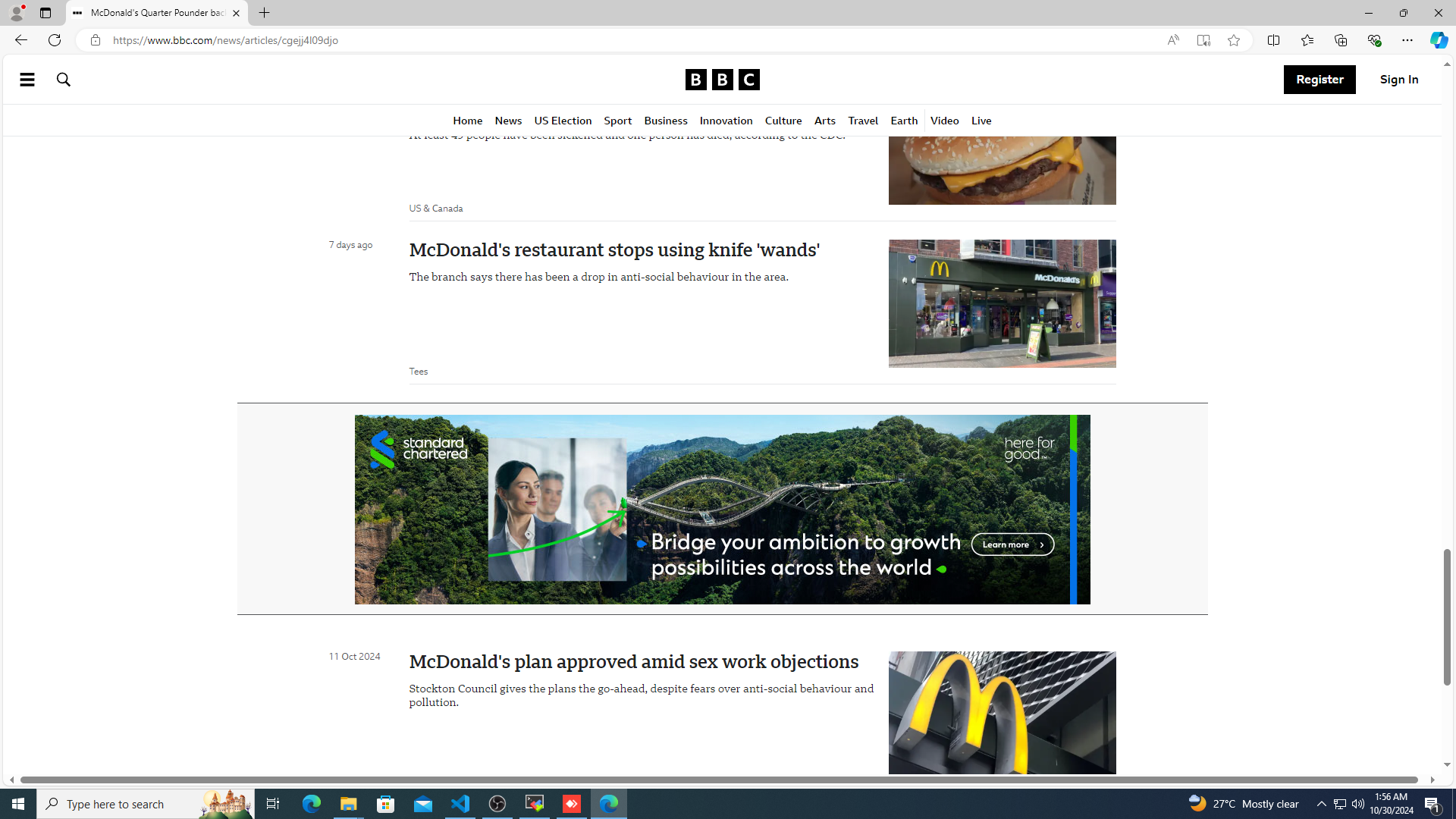Click the BBC logo
This screenshot has width=1456, height=819.
722,80
